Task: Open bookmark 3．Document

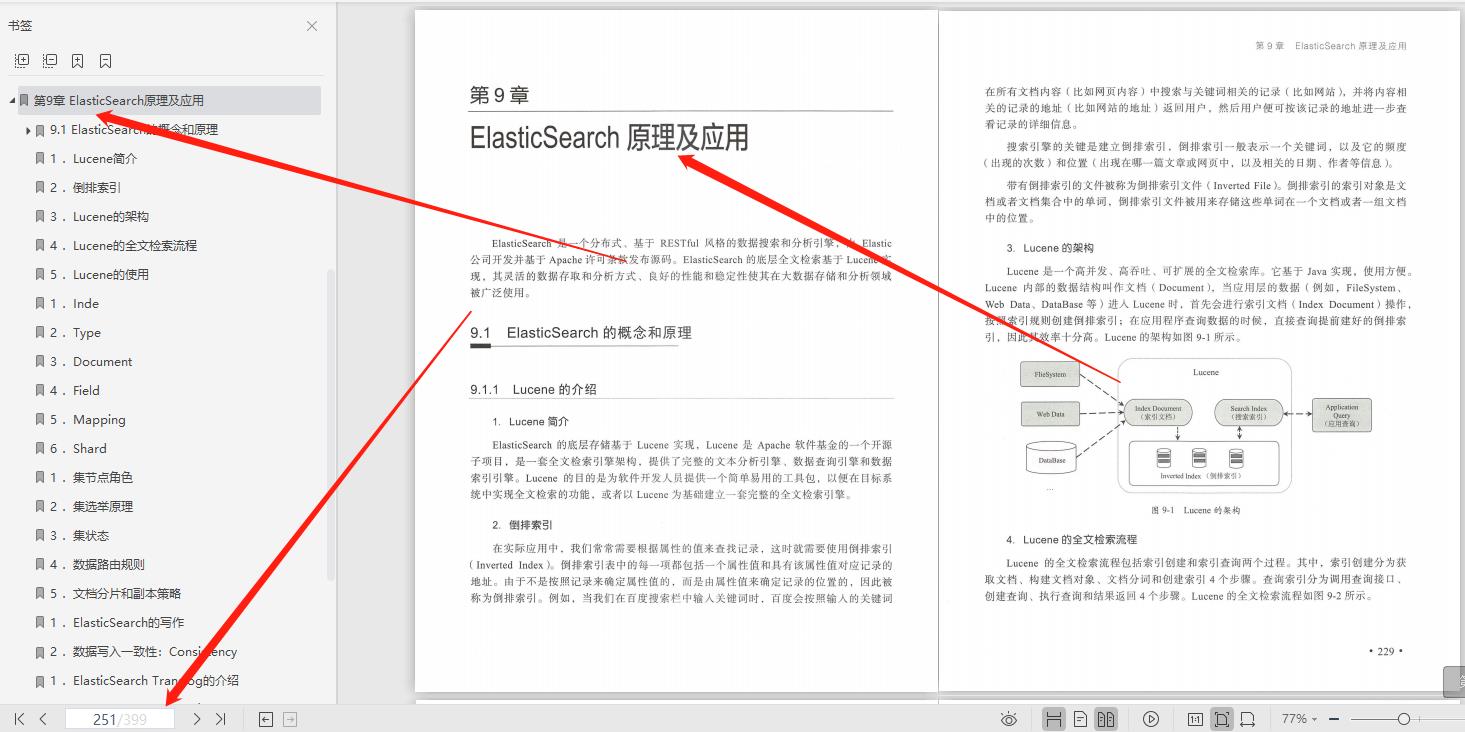Action: [x=91, y=362]
